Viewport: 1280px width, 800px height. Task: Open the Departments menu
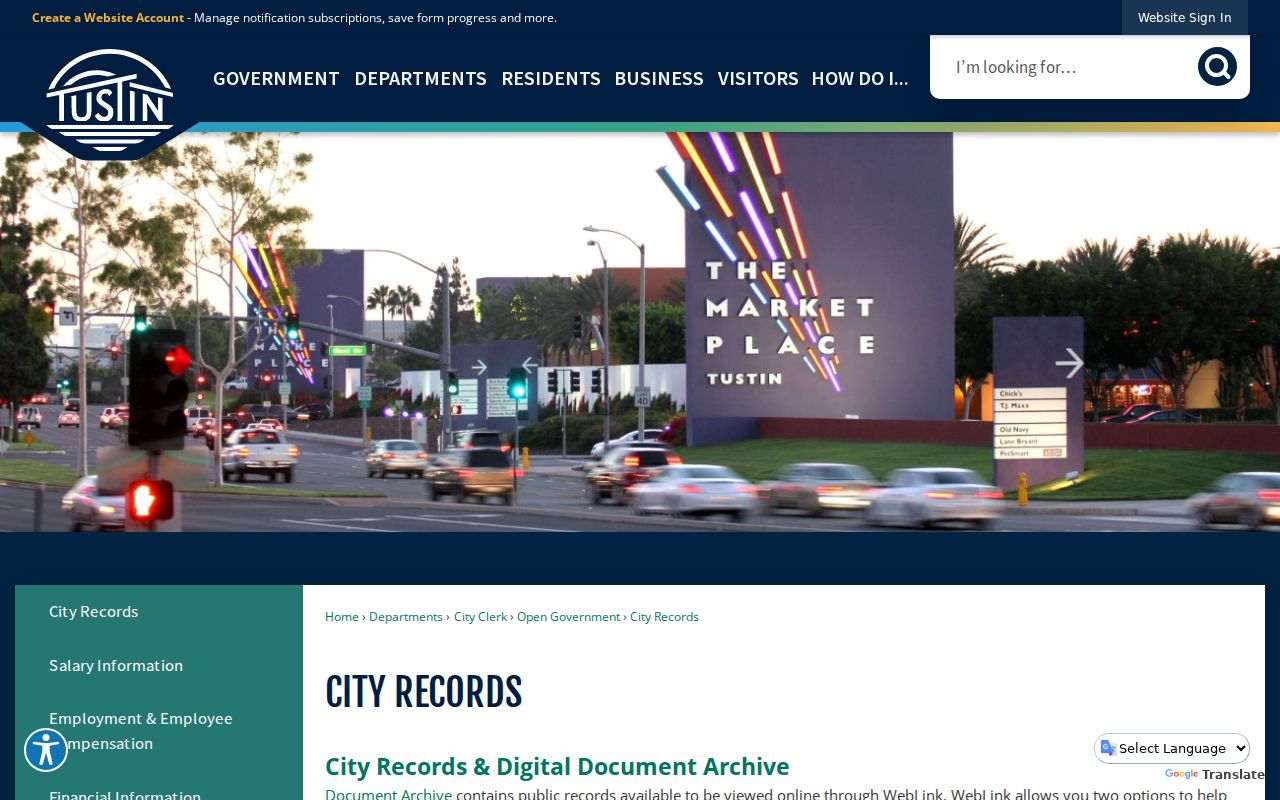[x=420, y=78]
